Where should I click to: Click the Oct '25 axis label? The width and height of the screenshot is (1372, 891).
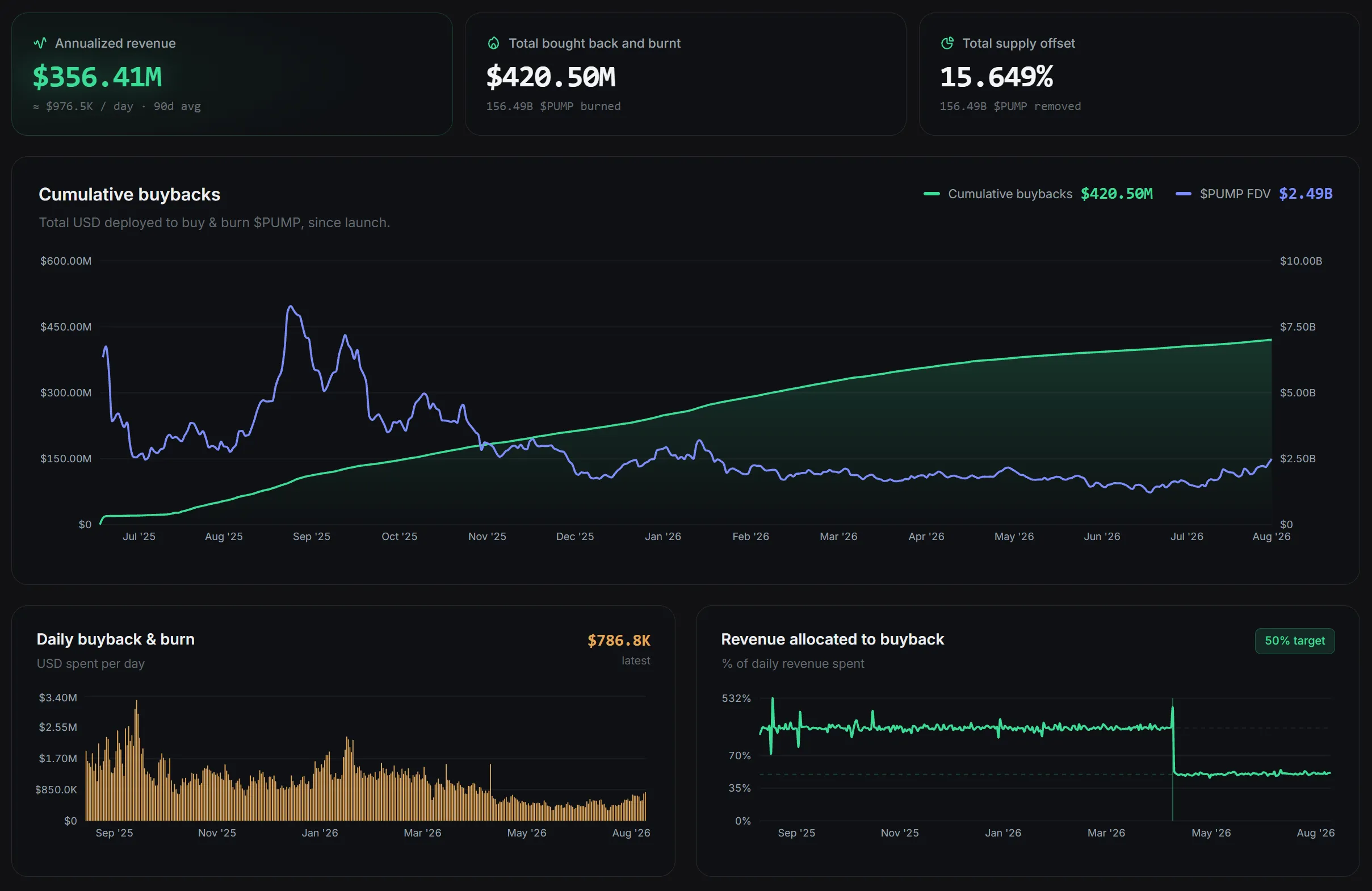coord(400,536)
